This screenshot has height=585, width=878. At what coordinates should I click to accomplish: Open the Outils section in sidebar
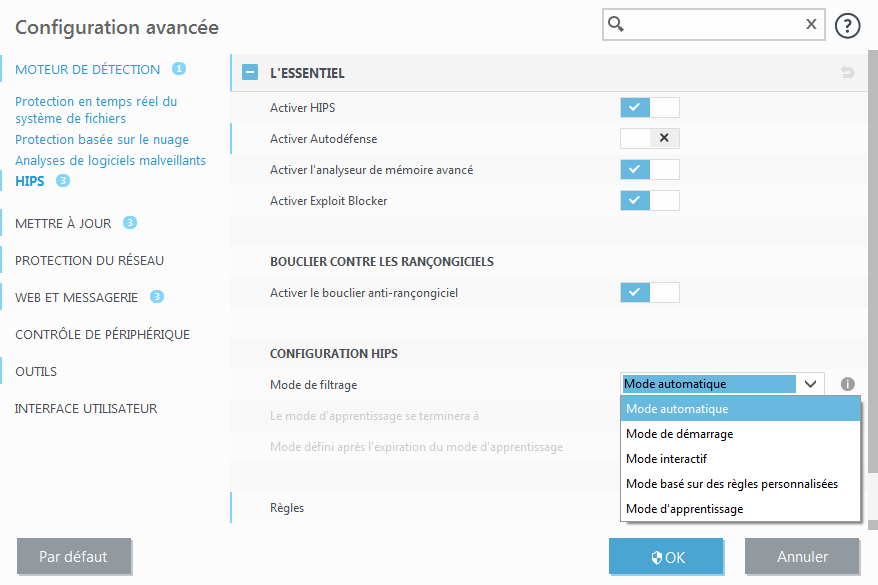36,372
